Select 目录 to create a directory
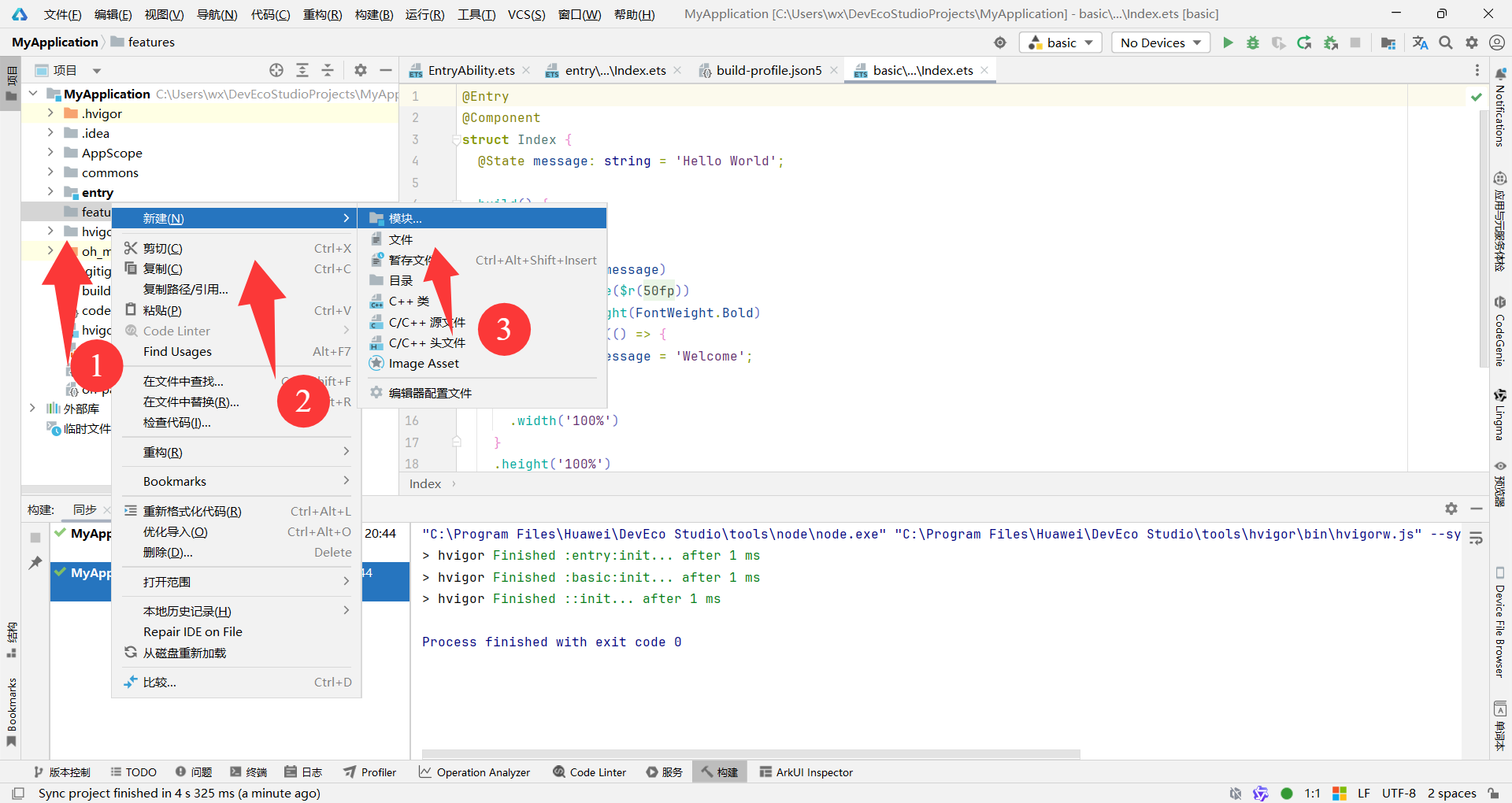The image size is (1512, 803). tap(482, 280)
